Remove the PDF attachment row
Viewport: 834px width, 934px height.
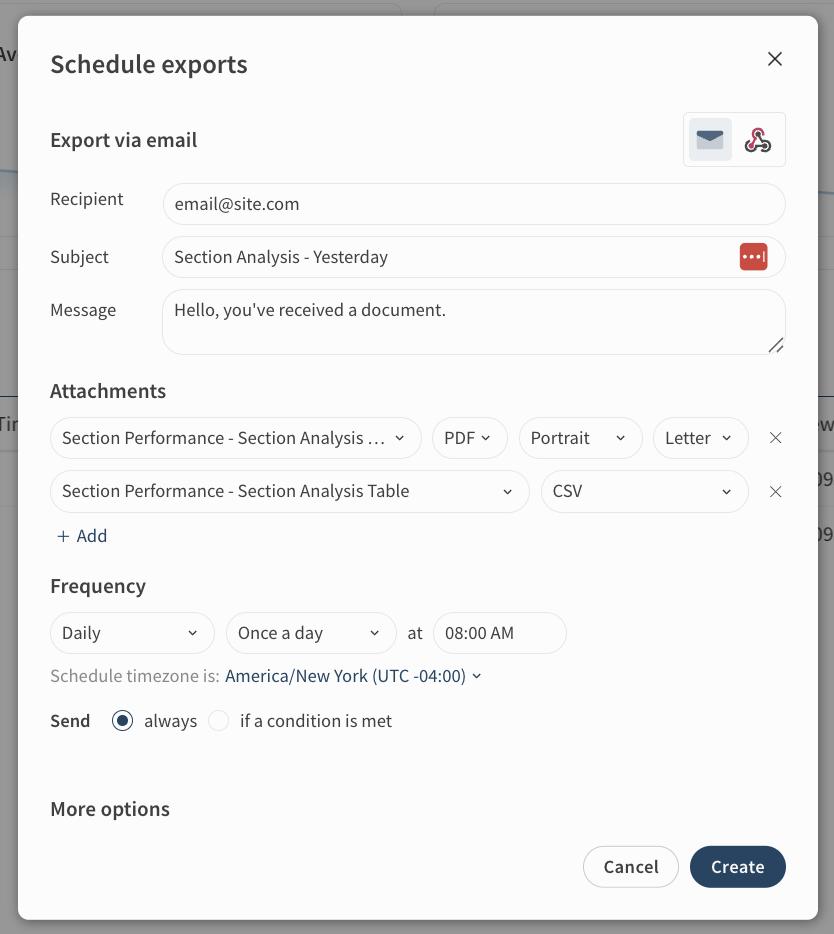(x=775, y=438)
